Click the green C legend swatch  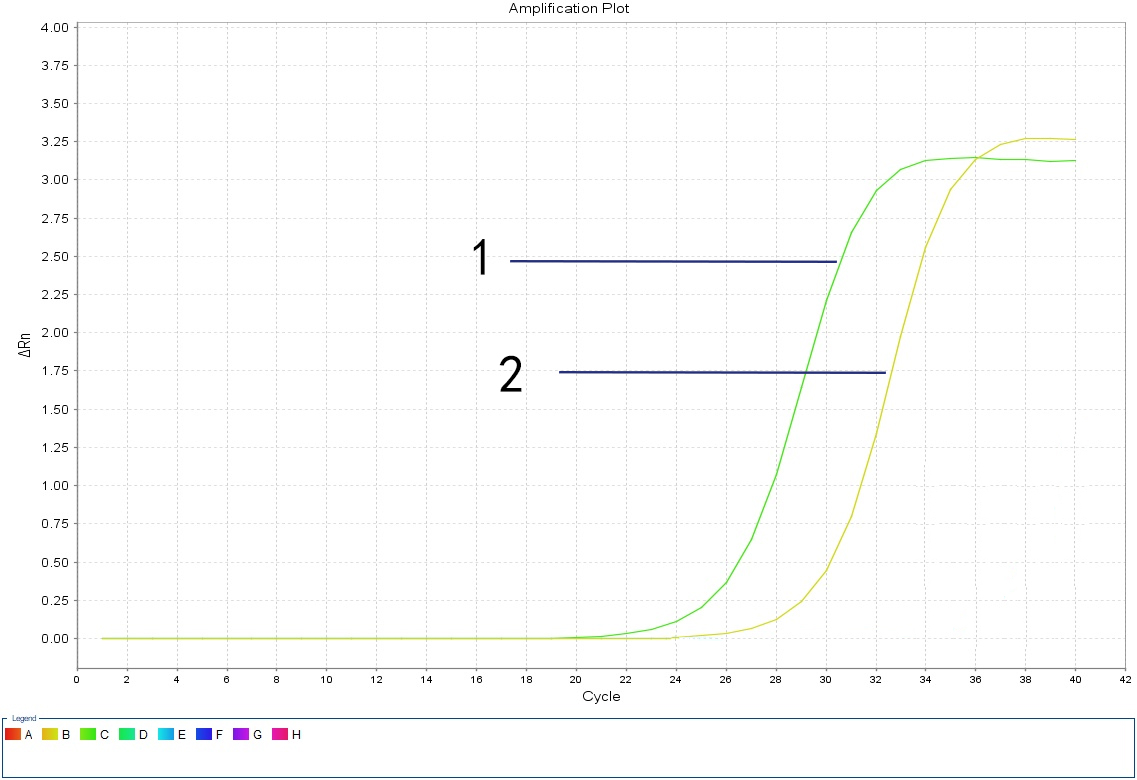(x=89, y=735)
